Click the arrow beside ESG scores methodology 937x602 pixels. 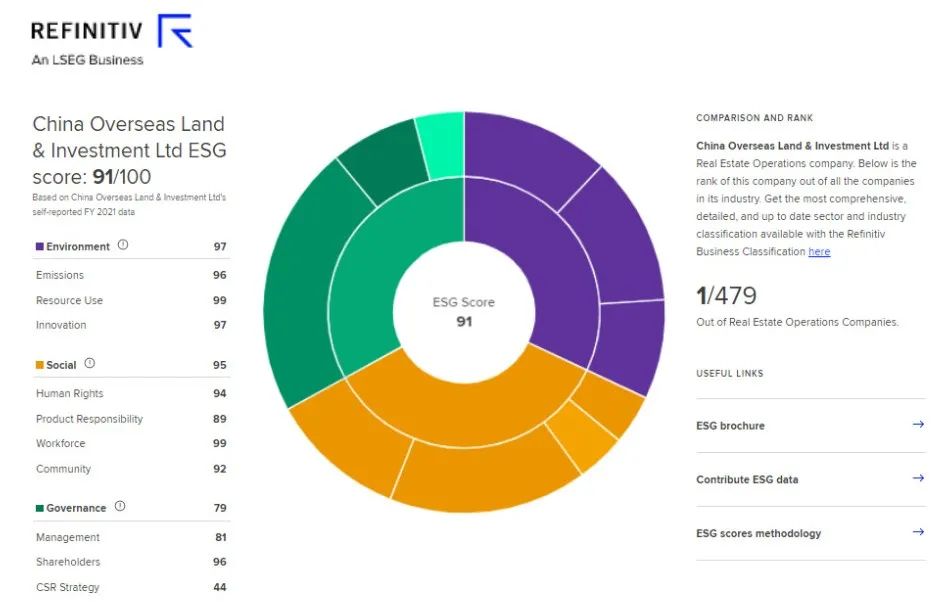(918, 531)
